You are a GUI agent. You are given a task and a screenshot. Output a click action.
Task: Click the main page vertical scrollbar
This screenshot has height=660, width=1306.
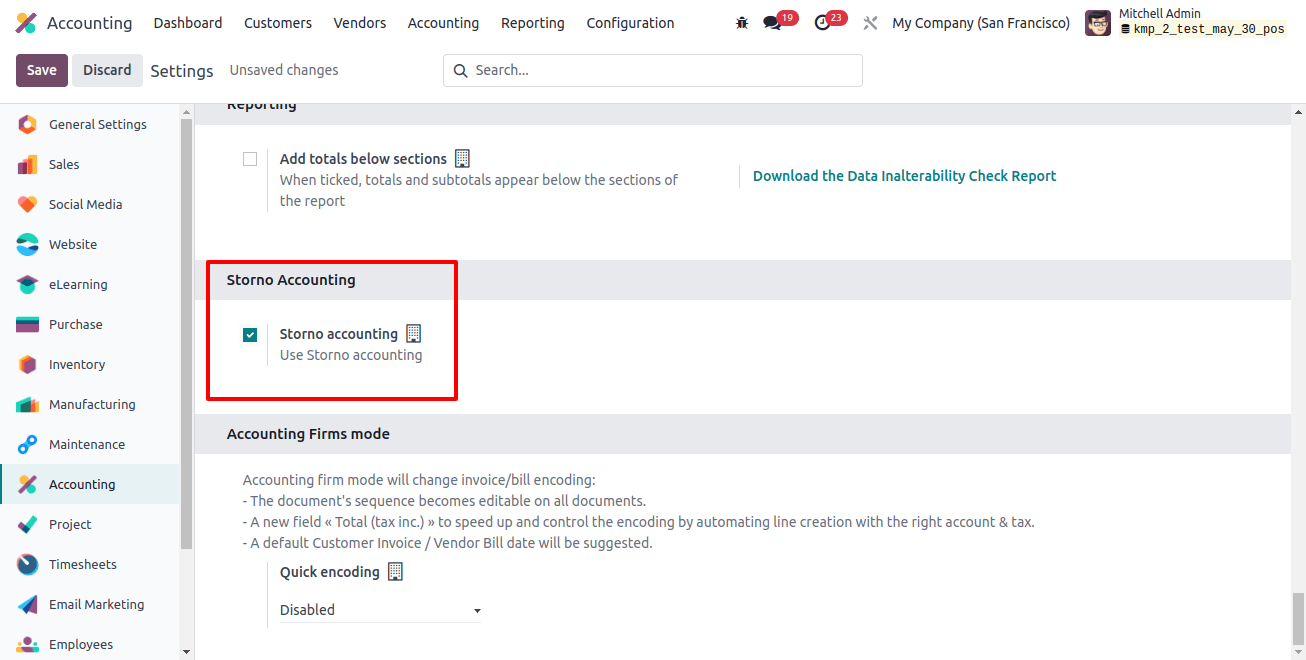[x=1298, y=619]
